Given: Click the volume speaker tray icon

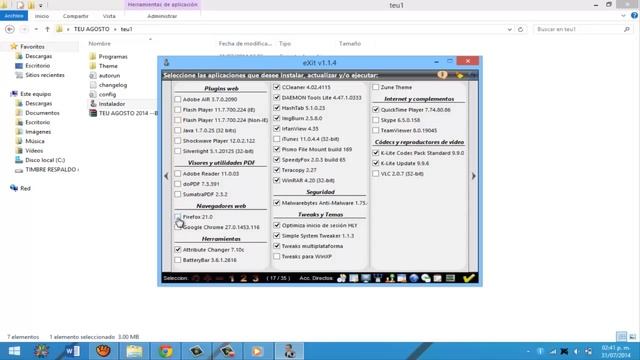Looking at the screenshot, I should (x=576, y=351).
